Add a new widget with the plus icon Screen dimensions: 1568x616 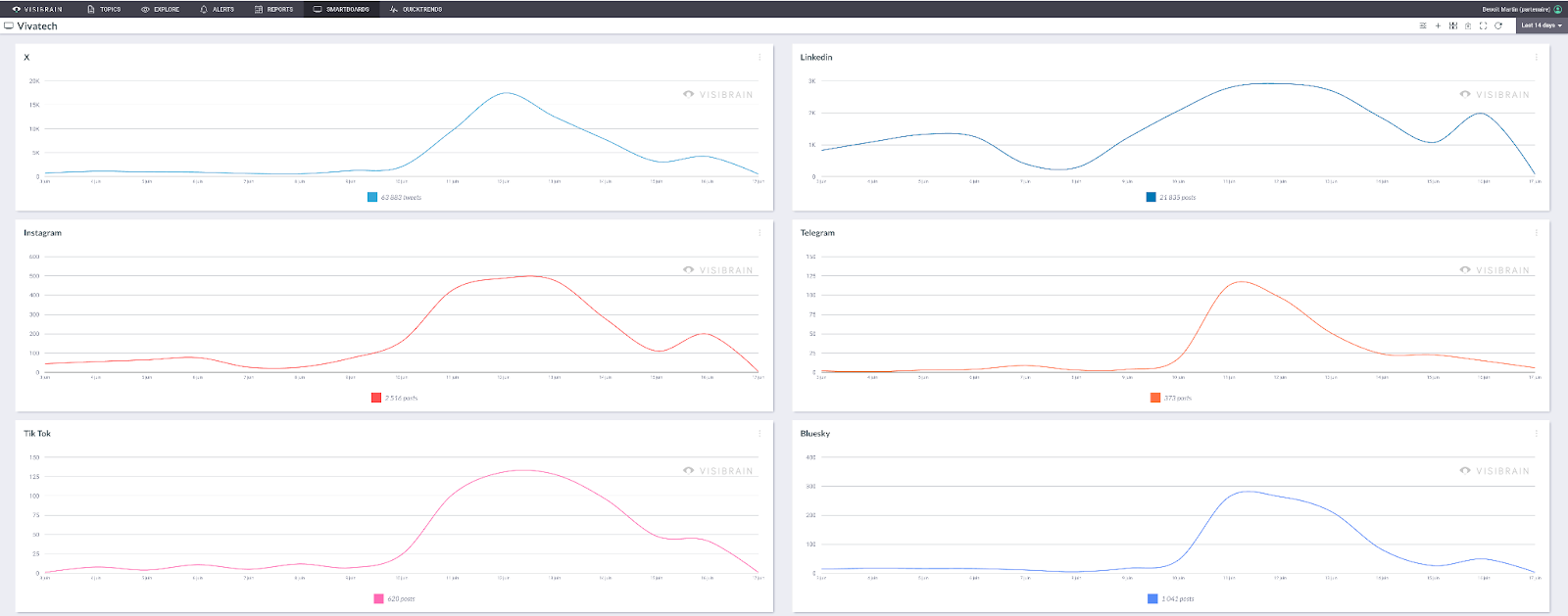click(1438, 25)
